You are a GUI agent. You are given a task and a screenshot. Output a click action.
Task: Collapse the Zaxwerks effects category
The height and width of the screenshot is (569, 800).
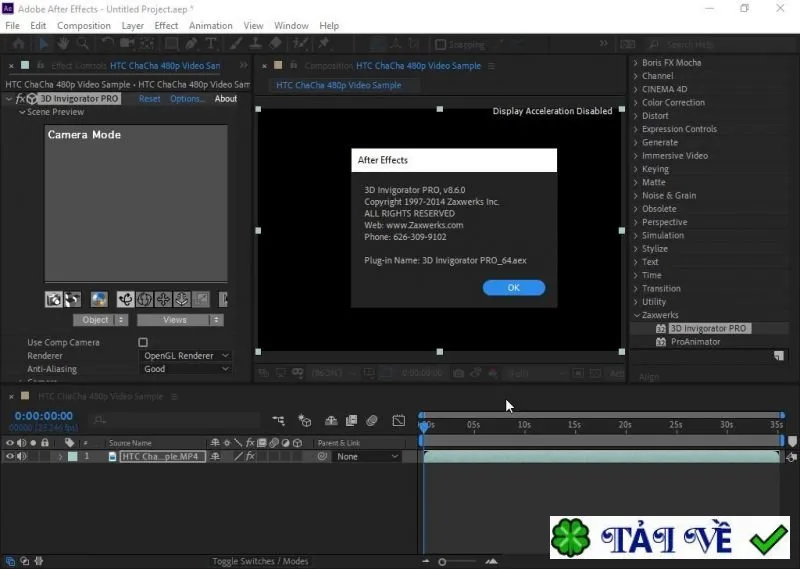pyautogui.click(x=636, y=315)
